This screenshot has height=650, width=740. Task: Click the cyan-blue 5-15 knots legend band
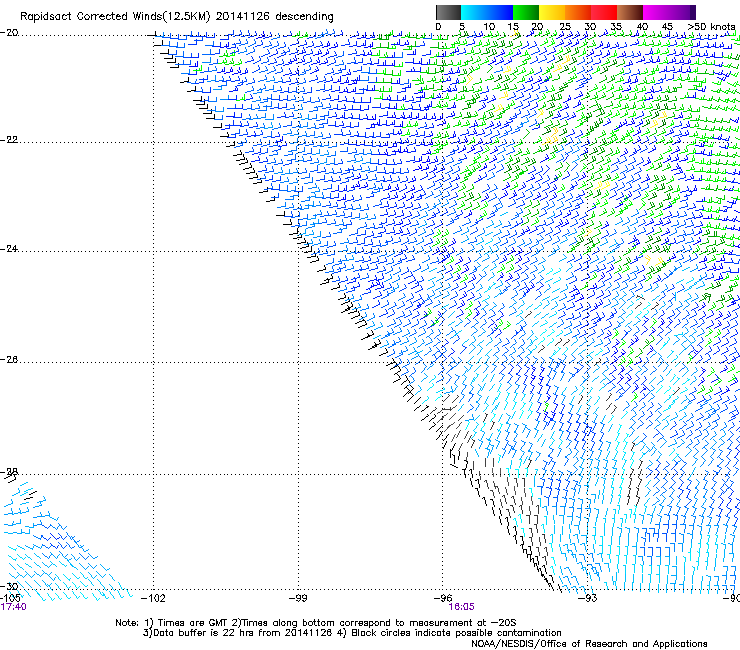(x=487, y=12)
